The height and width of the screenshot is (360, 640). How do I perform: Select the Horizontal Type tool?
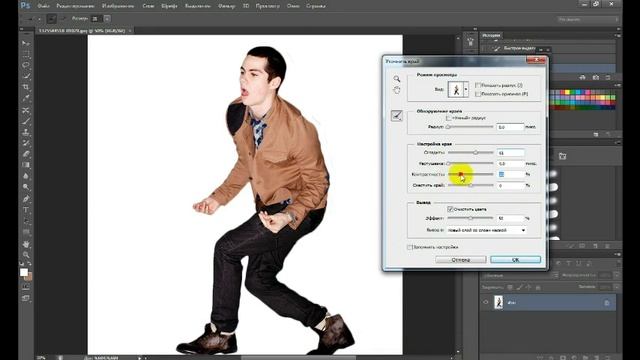[26, 210]
